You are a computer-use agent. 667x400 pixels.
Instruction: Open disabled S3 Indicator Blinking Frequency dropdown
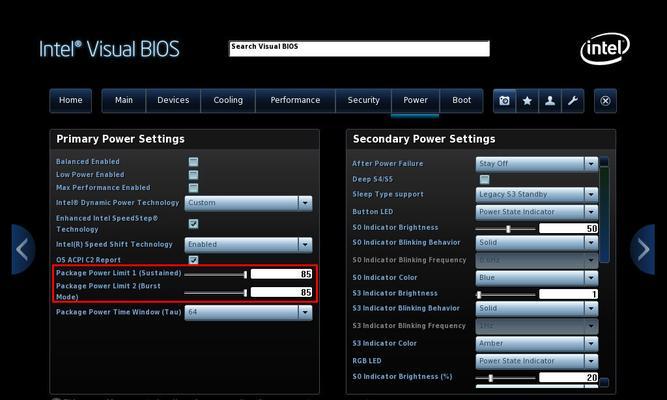coord(537,326)
